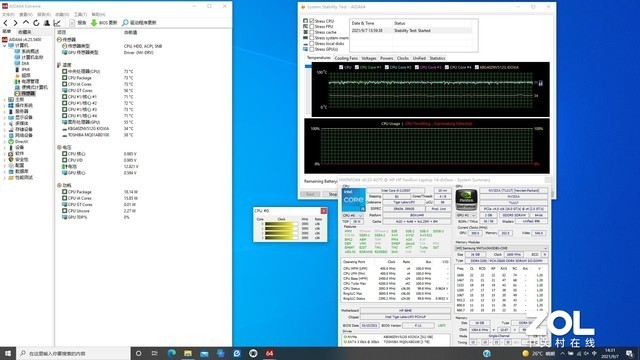
Task: Click the NVIDIA GeForce logo in HWiNFO
Action: click(x=466, y=200)
